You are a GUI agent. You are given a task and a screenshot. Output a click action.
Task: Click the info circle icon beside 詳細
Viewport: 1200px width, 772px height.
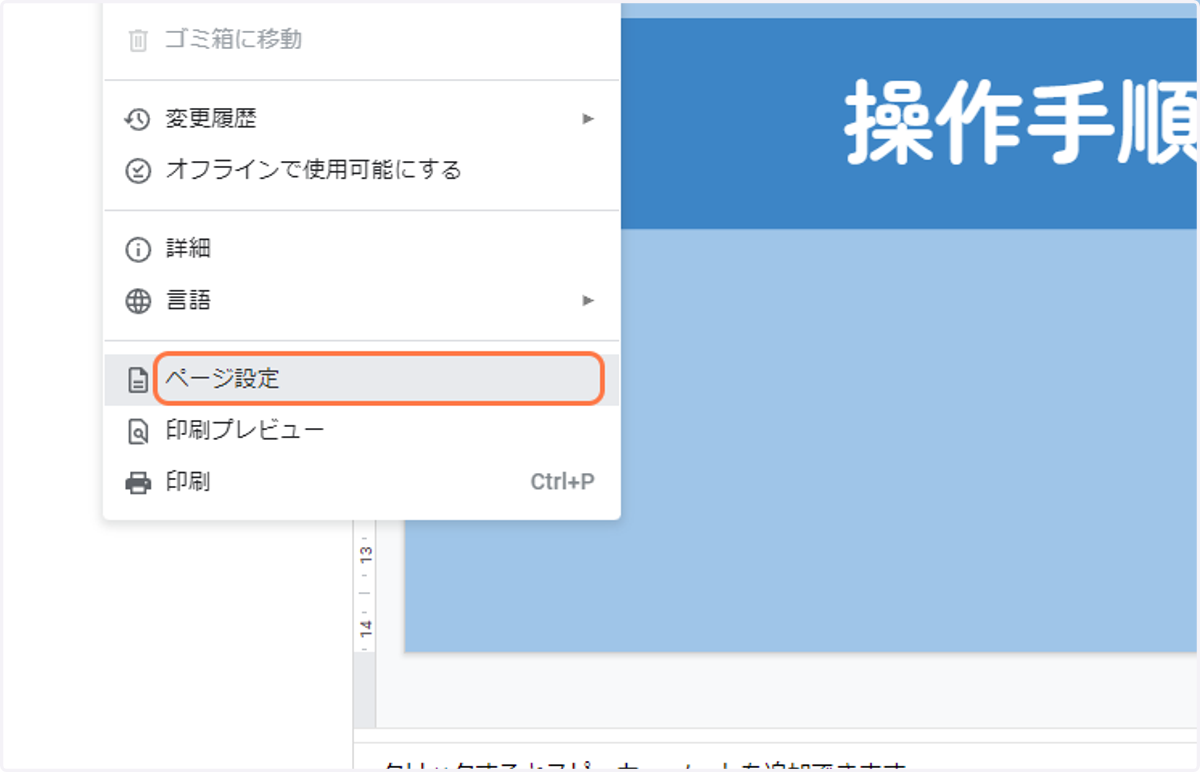point(137,249)
